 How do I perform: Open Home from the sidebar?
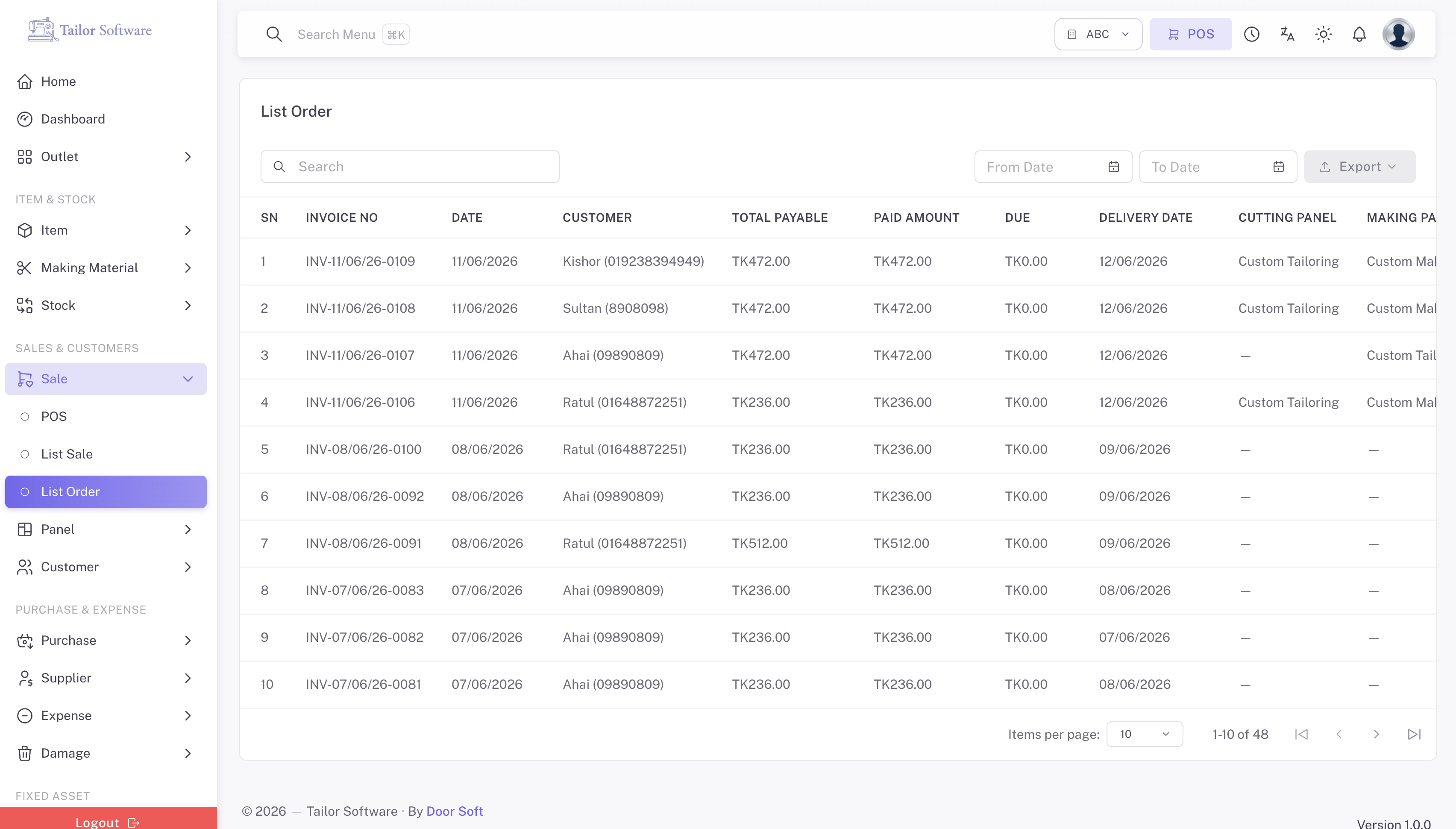pos(106,82)
